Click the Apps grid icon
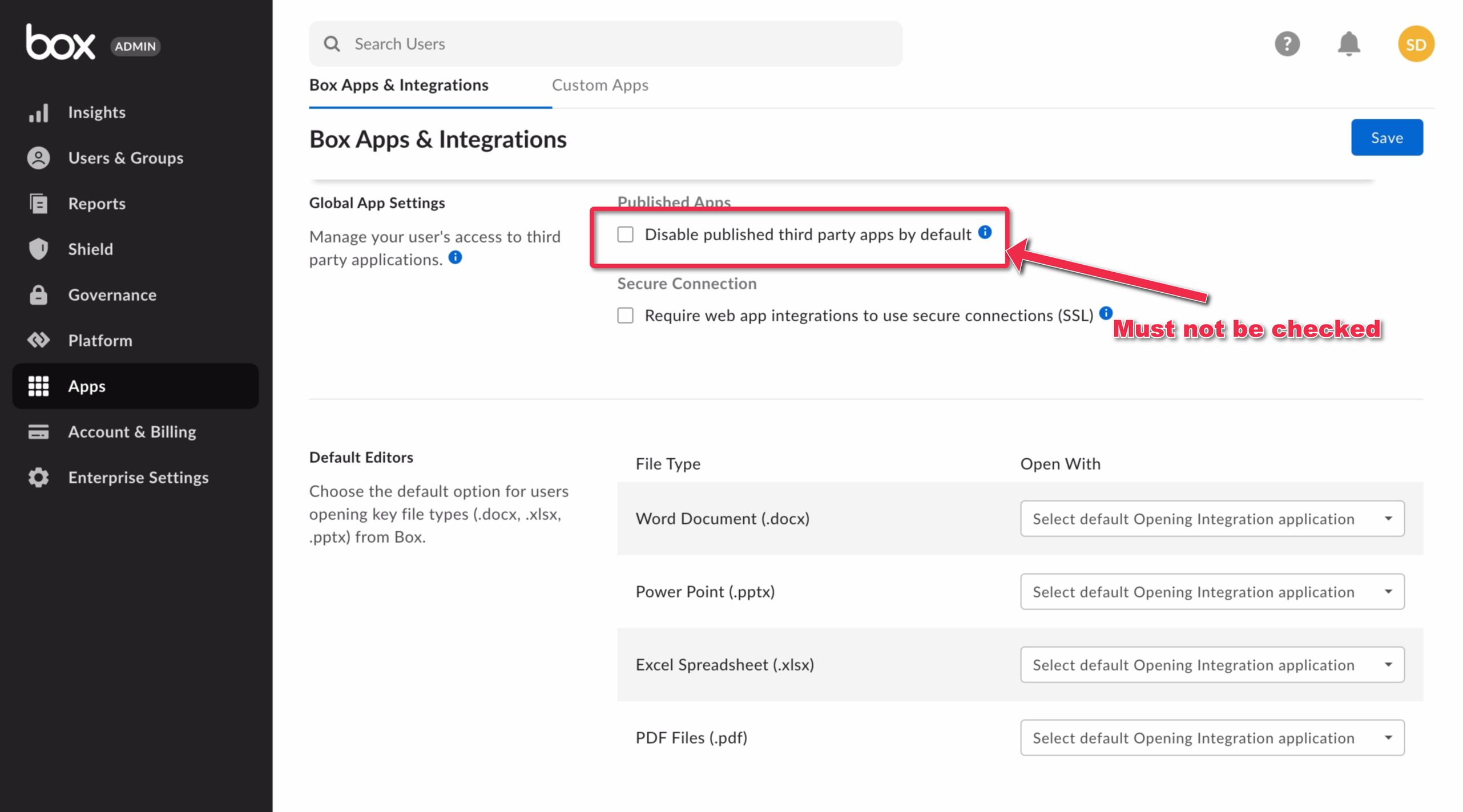This screenshot has width=1463, height=812. pos(38,386)
